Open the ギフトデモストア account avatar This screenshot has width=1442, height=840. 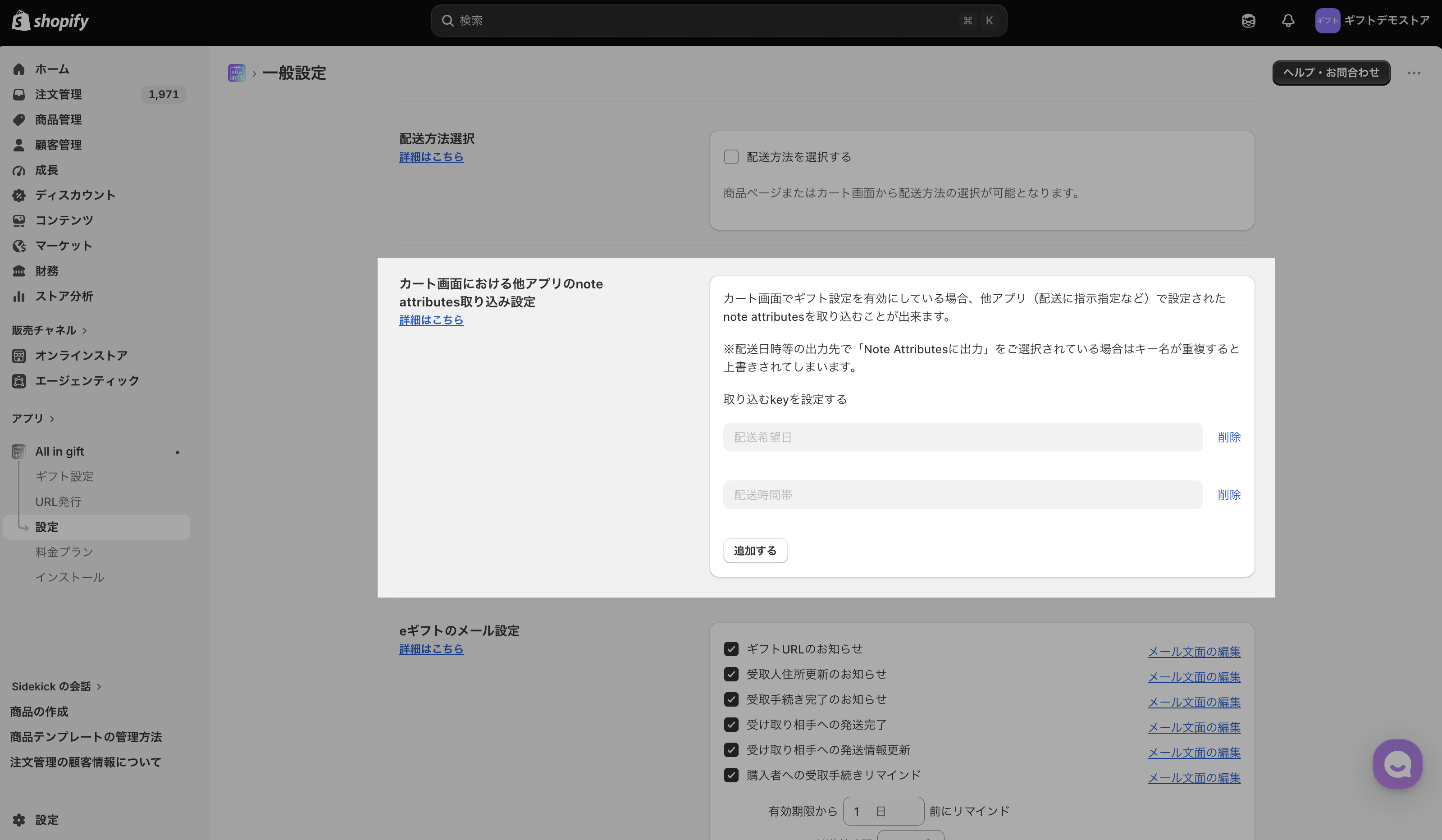tap(1327, 21)
